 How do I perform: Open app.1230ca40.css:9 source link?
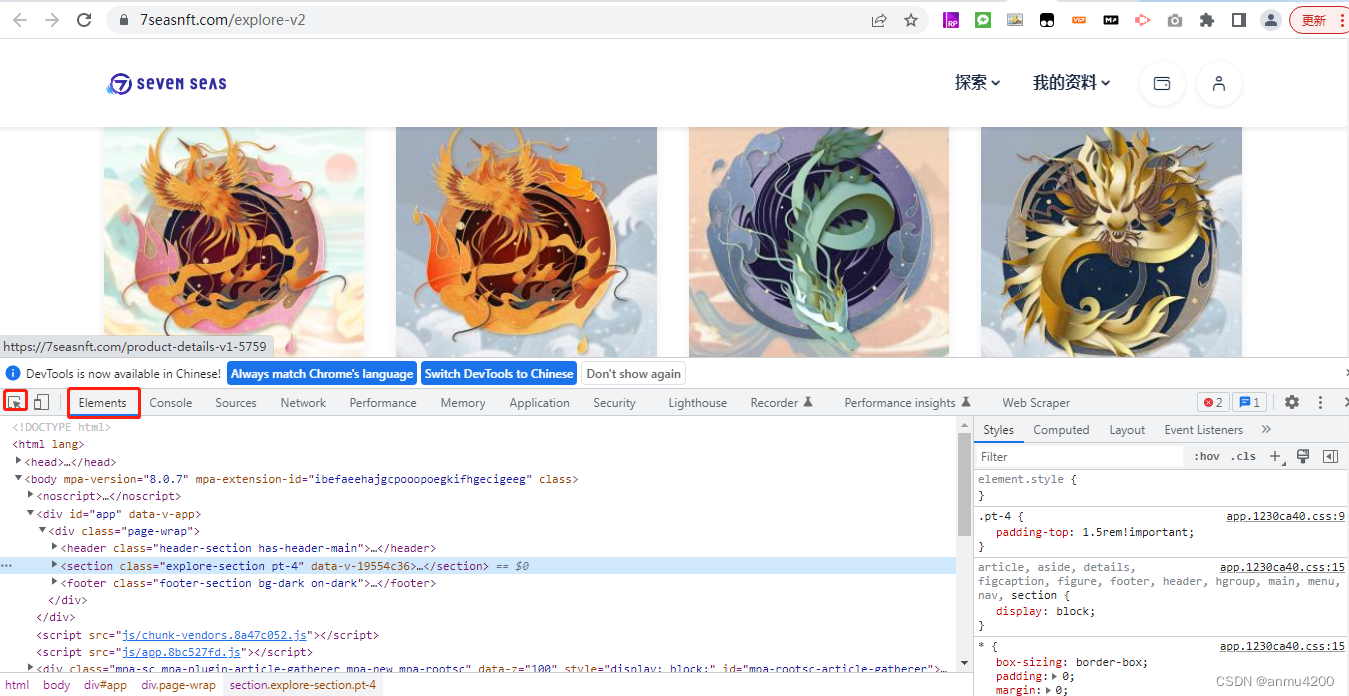(1286, 517)
